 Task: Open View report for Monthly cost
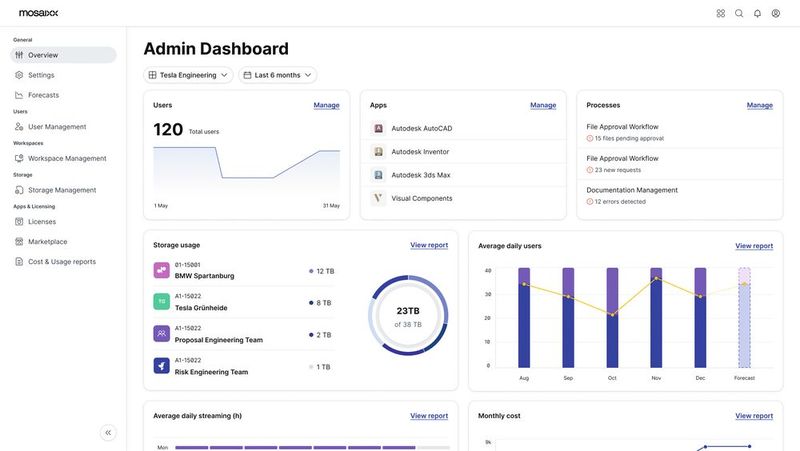(754, 416)
